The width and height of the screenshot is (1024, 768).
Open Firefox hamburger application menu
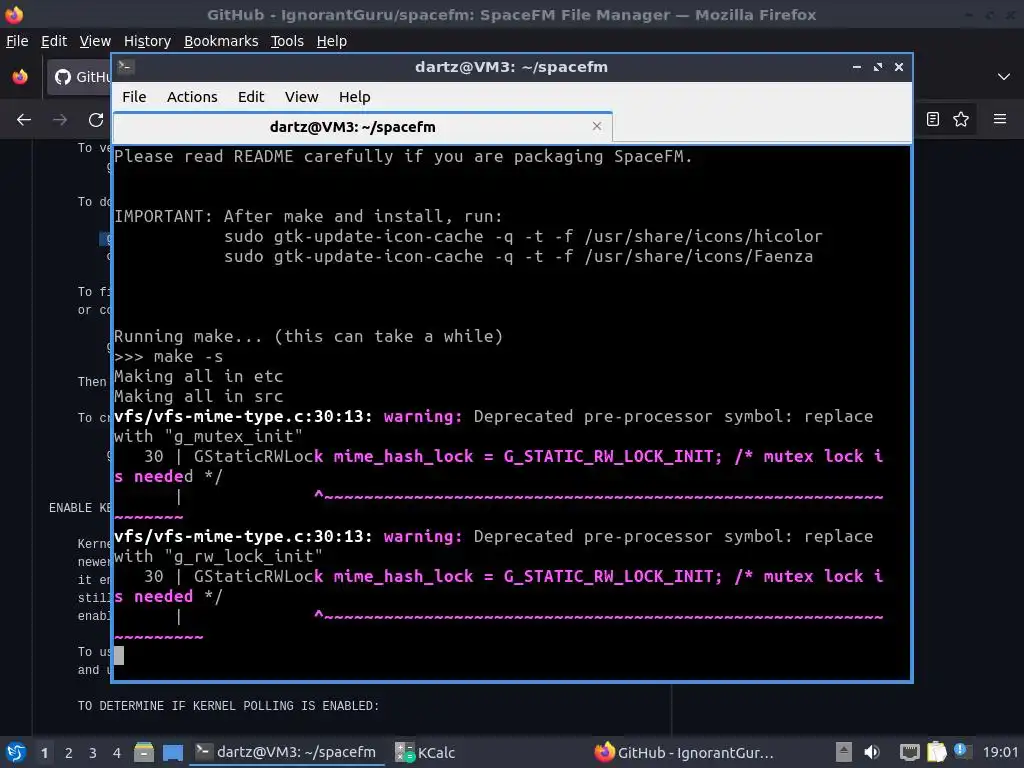(x=1000, y=119)
